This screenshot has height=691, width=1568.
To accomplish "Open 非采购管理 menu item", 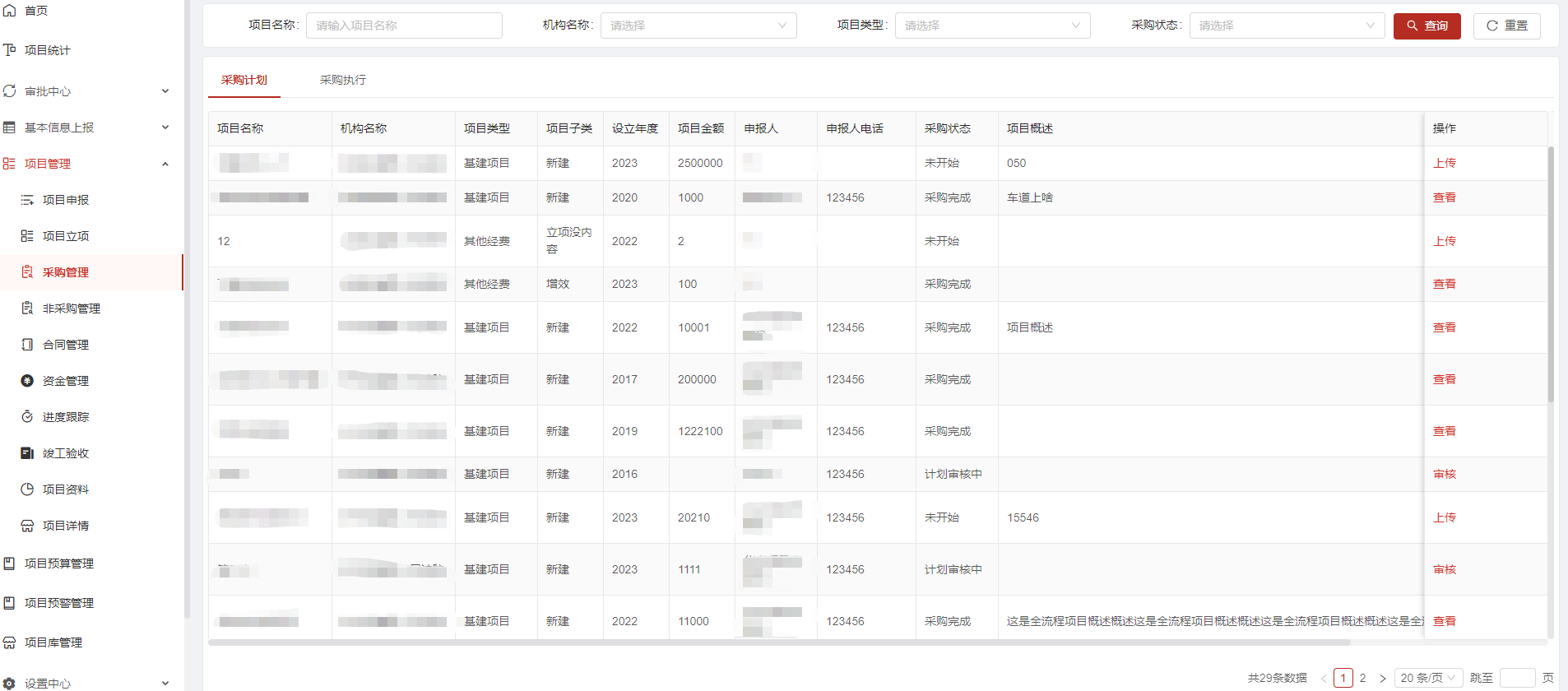I will [x=72, y=308].
